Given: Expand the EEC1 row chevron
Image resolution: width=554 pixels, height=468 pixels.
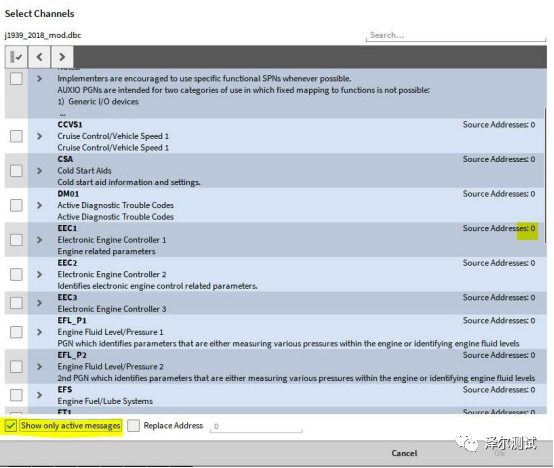Looking at the screenshot, I should click(x=39, y=240).
